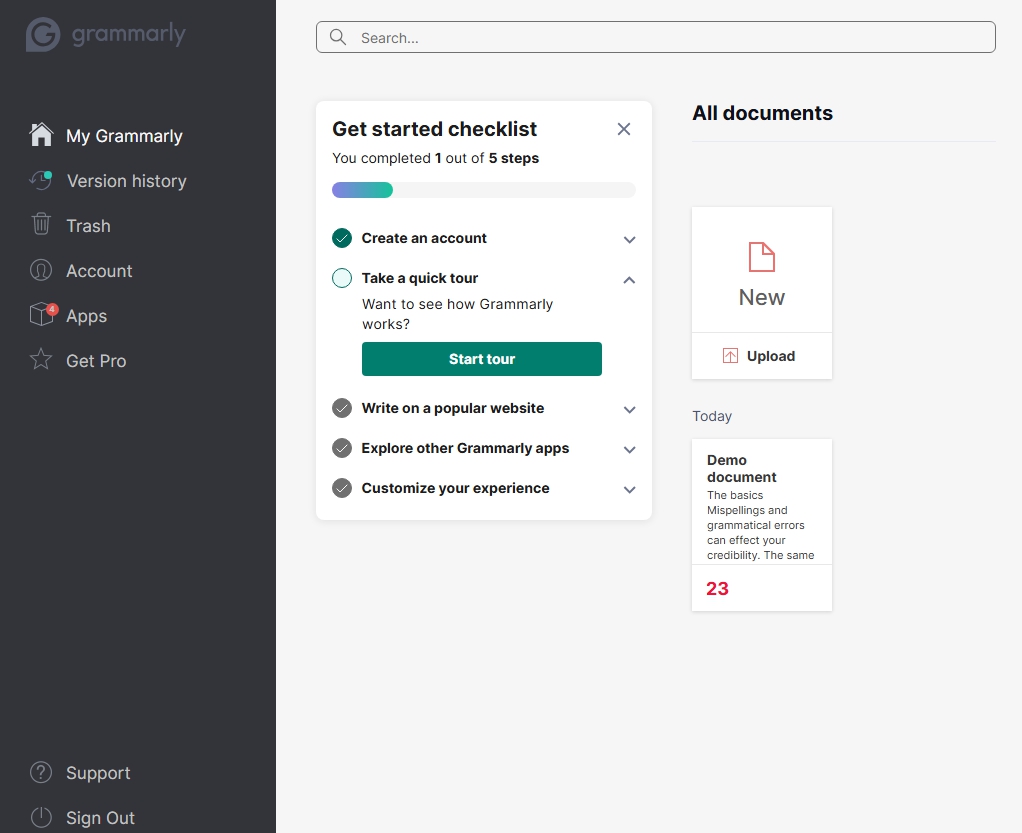Open Account settings in sidebar
The width and height of the screenshot is (1022, 833).
[x=99, y=270]
